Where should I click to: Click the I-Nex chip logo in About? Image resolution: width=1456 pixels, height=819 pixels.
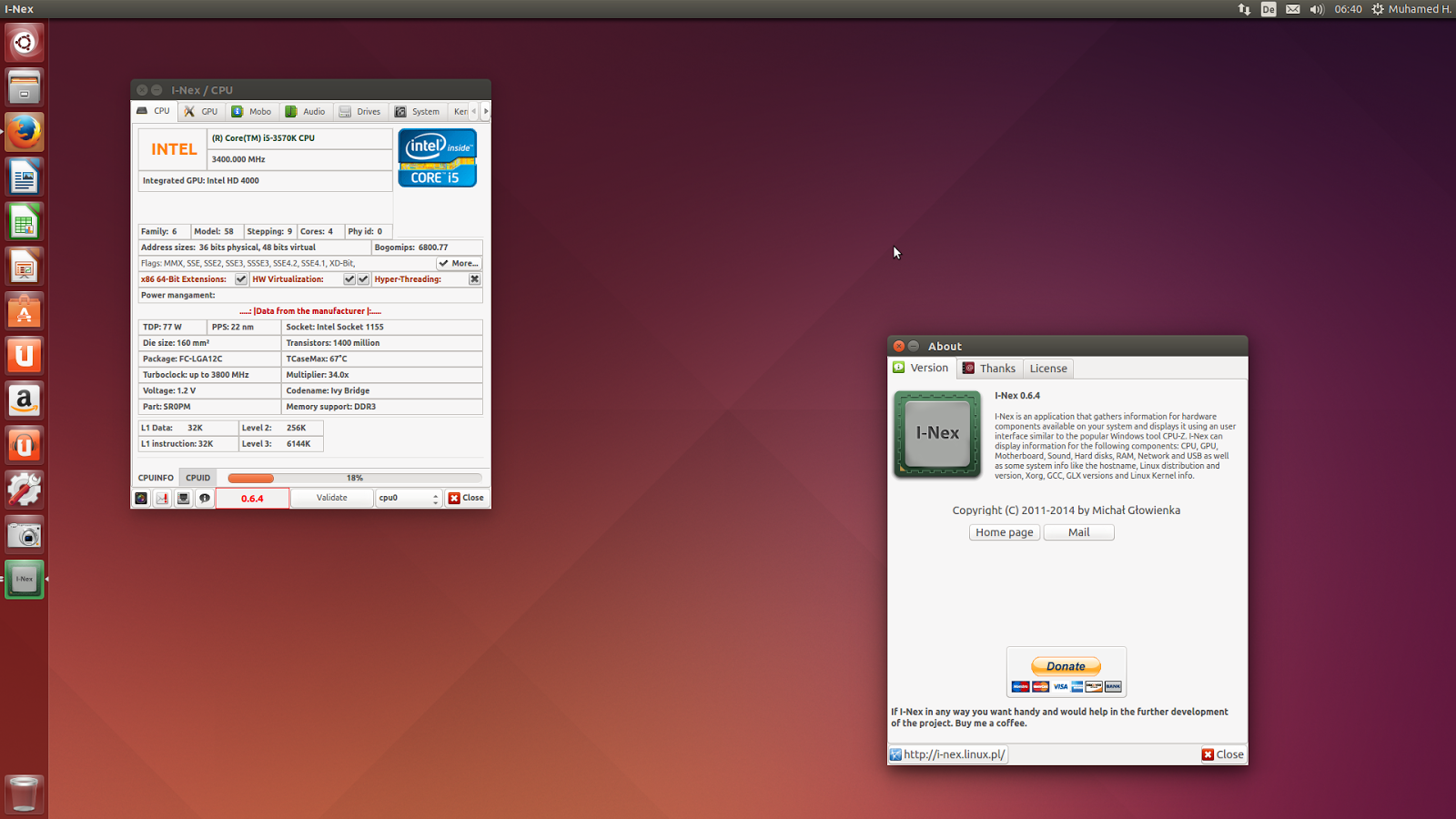click(x=937, y=434)
